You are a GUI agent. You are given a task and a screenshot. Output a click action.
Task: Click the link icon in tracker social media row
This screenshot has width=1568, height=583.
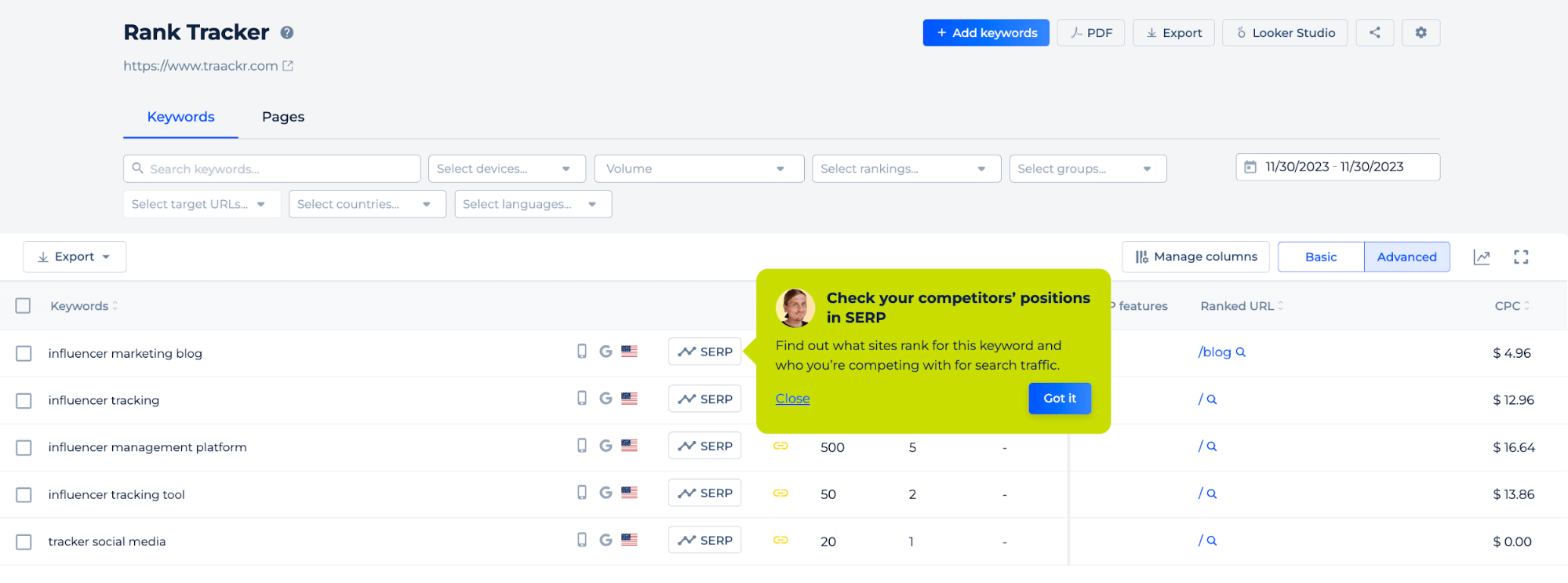click(780, 540)
